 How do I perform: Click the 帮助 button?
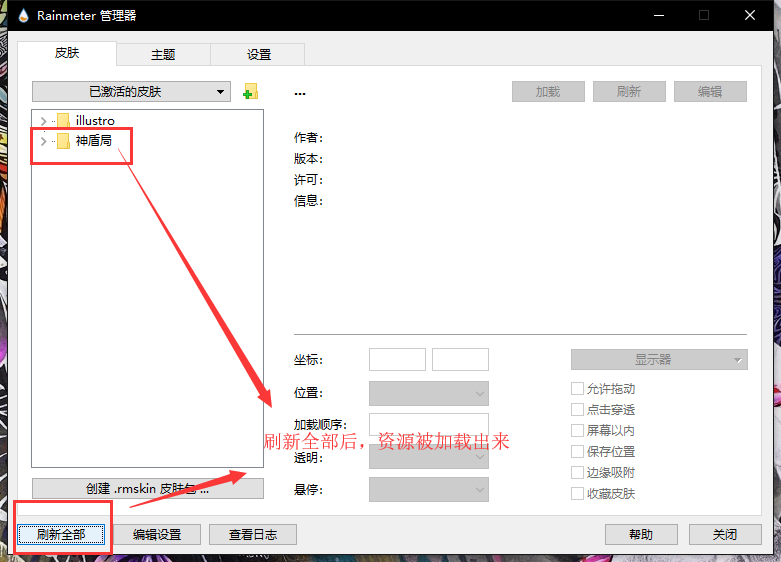click(641, 535)
